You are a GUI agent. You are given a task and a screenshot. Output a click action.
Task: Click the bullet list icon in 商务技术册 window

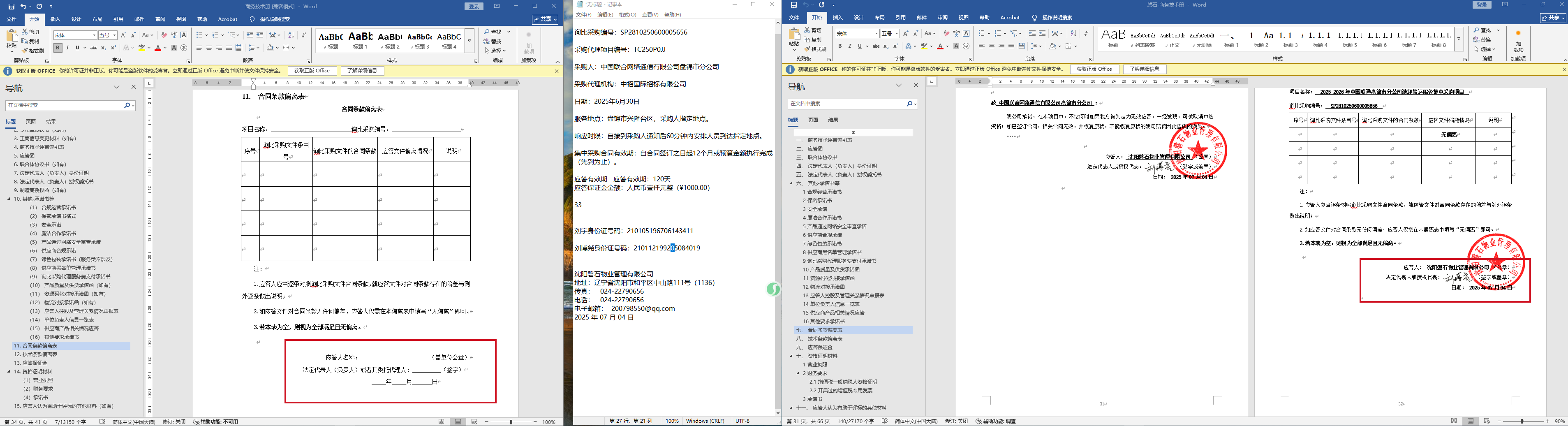(200, 35)
